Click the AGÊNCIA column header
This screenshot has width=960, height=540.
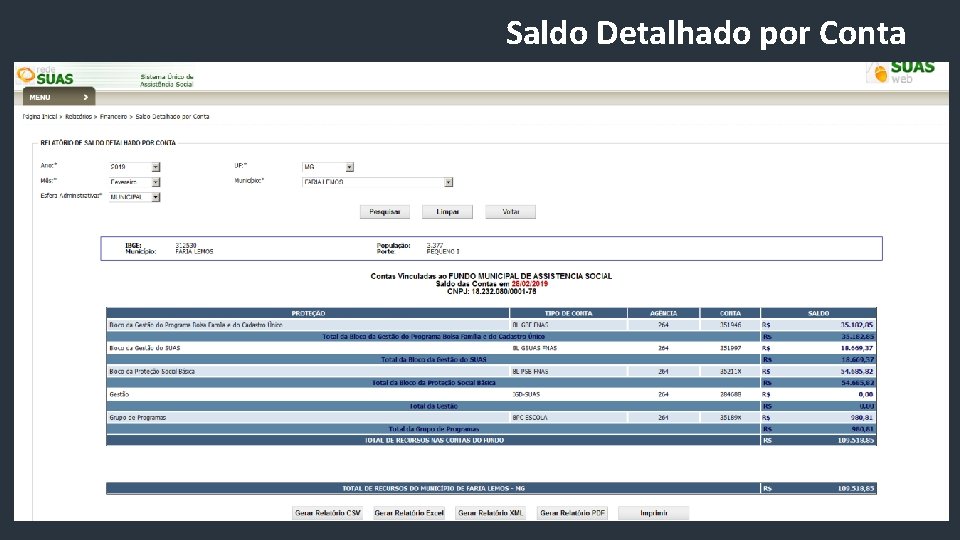664,313
